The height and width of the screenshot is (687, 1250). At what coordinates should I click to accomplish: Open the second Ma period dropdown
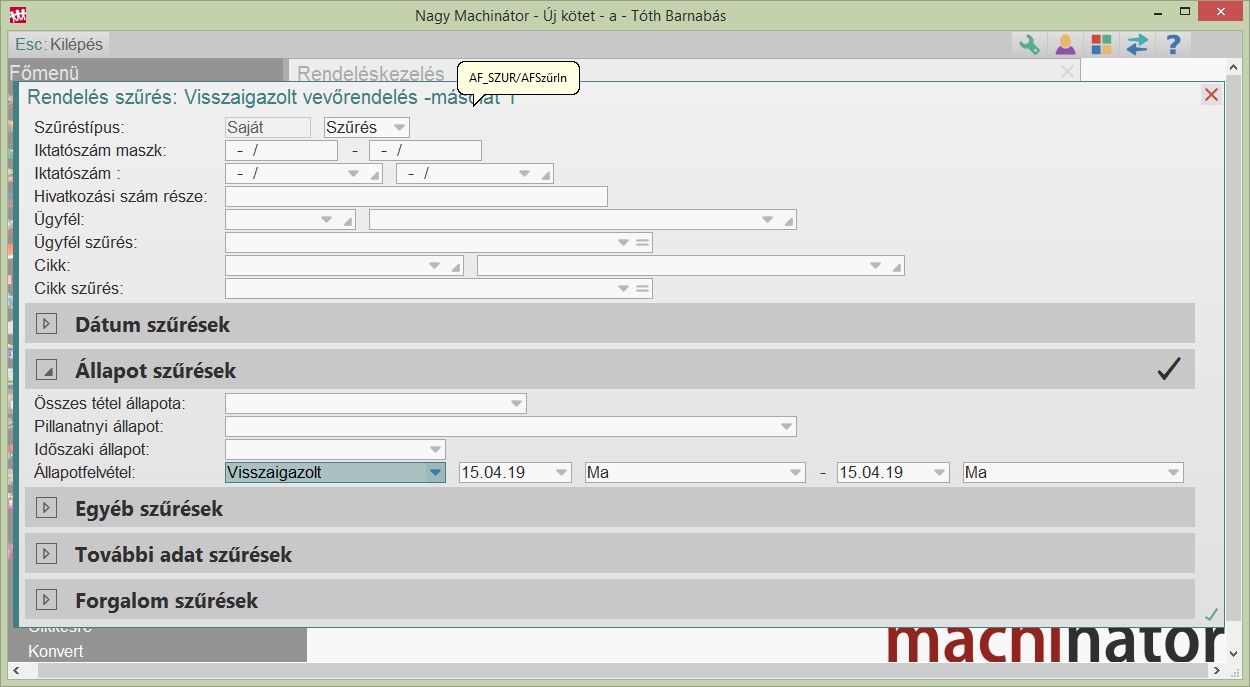click(x=1173, y=473)
